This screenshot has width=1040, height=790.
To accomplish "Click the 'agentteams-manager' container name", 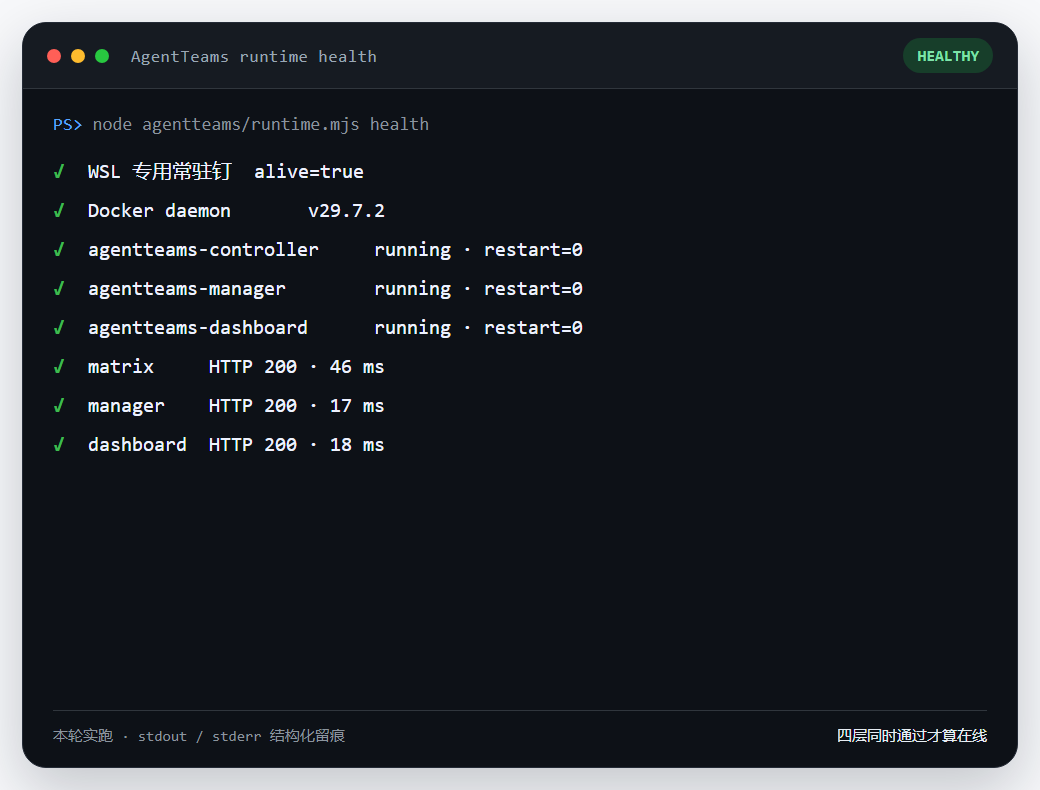I will pyautogui.click(x=186, y=289).
